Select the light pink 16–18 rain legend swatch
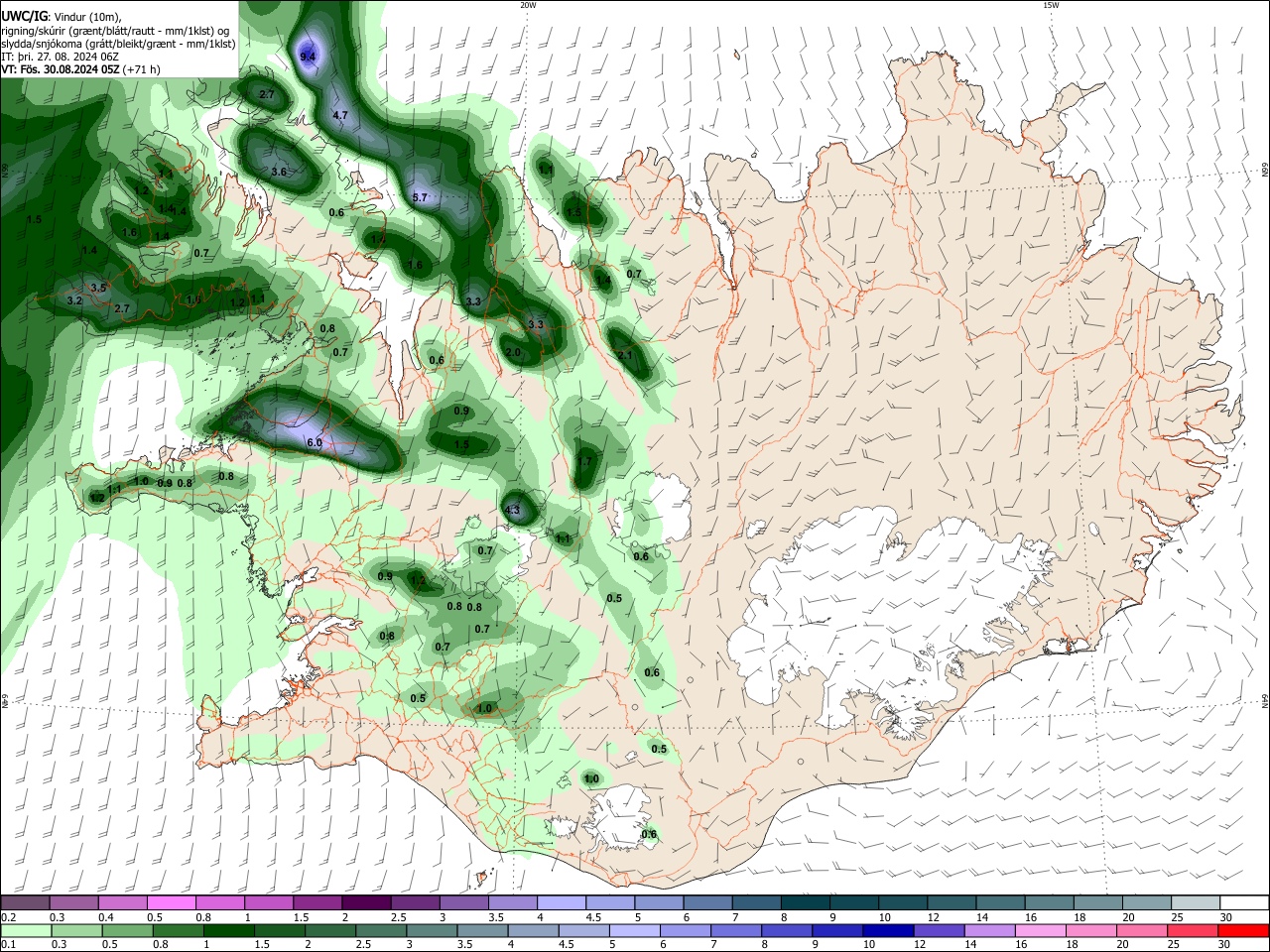Image resolution: width=1270 pixels, height=952 pixels. point(1040,930)
